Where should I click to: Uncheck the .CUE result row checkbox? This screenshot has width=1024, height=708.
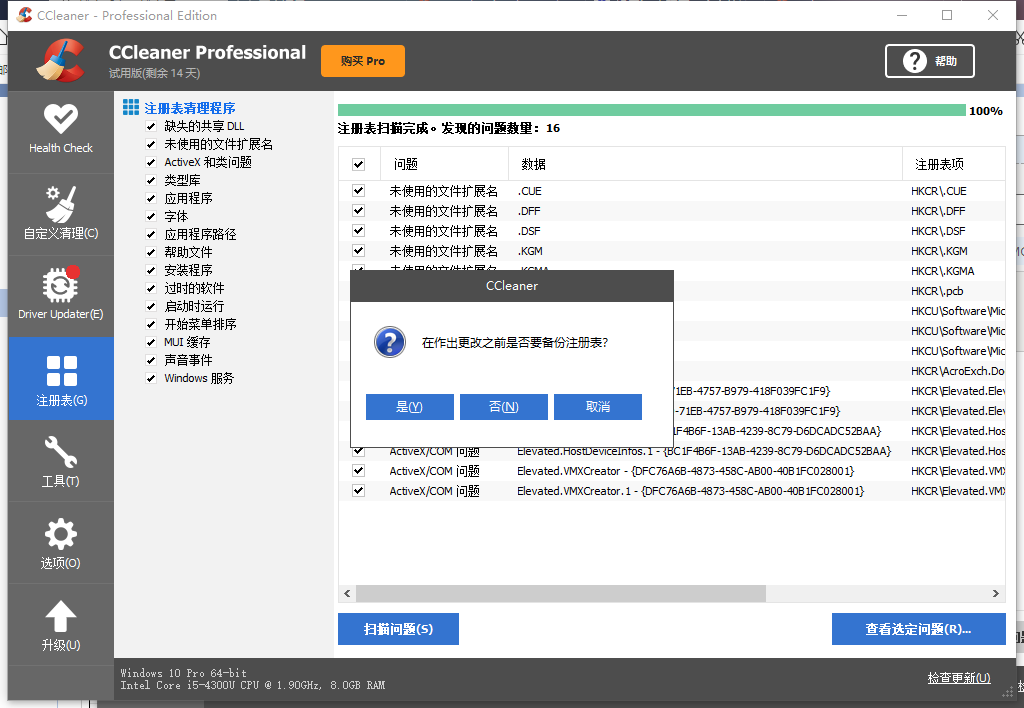[359, 191]
